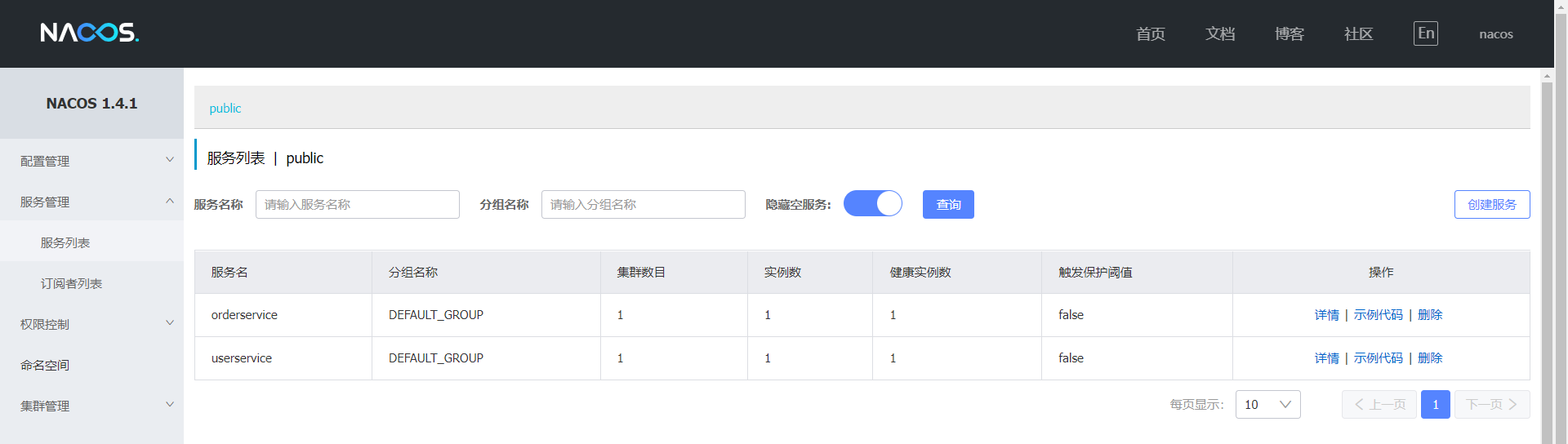
Task: Expand the 集群管理 menu chevron
Action: [x=170, y=405]
